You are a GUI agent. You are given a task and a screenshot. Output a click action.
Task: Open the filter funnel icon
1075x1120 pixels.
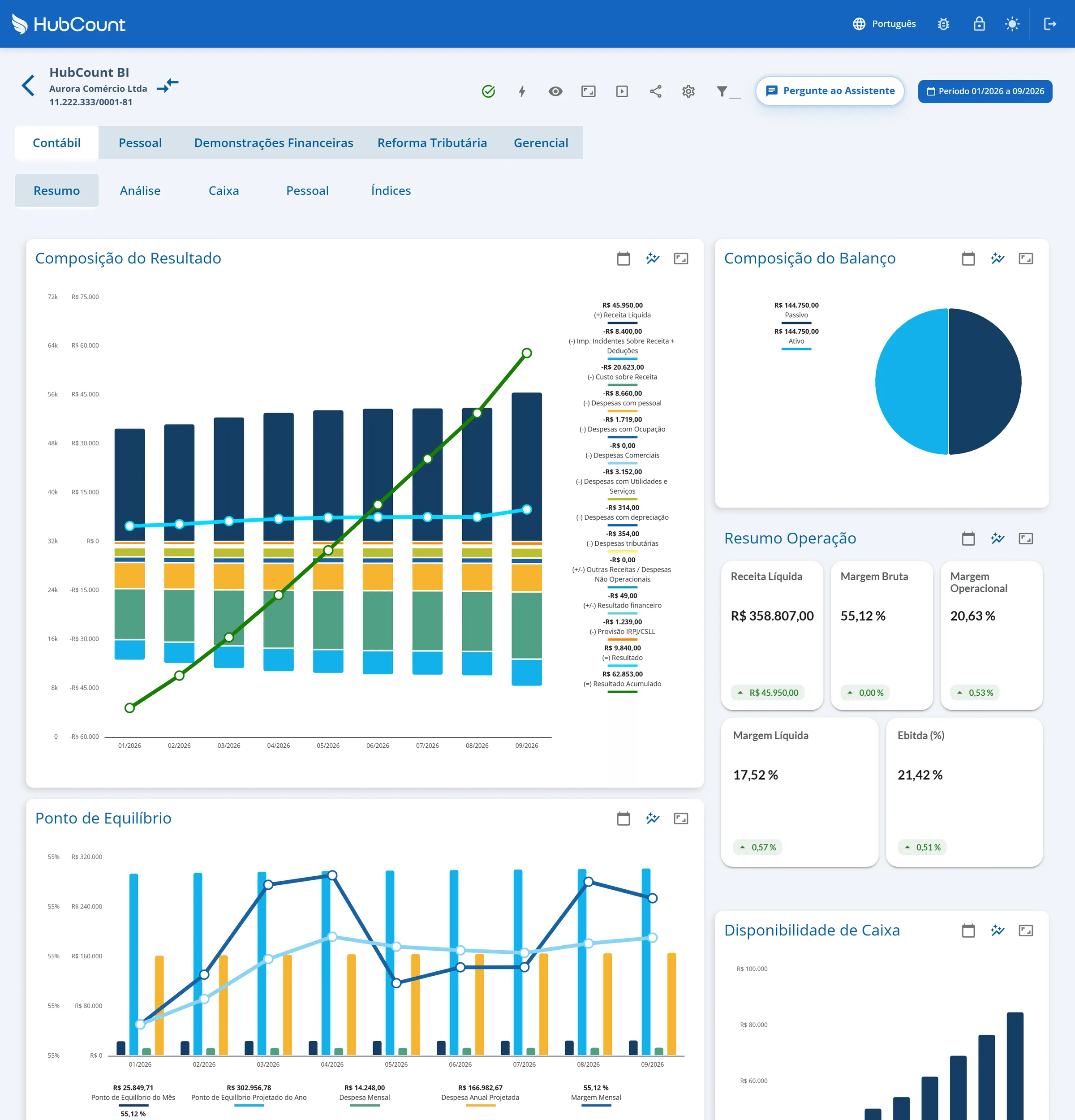coord(722,91)
